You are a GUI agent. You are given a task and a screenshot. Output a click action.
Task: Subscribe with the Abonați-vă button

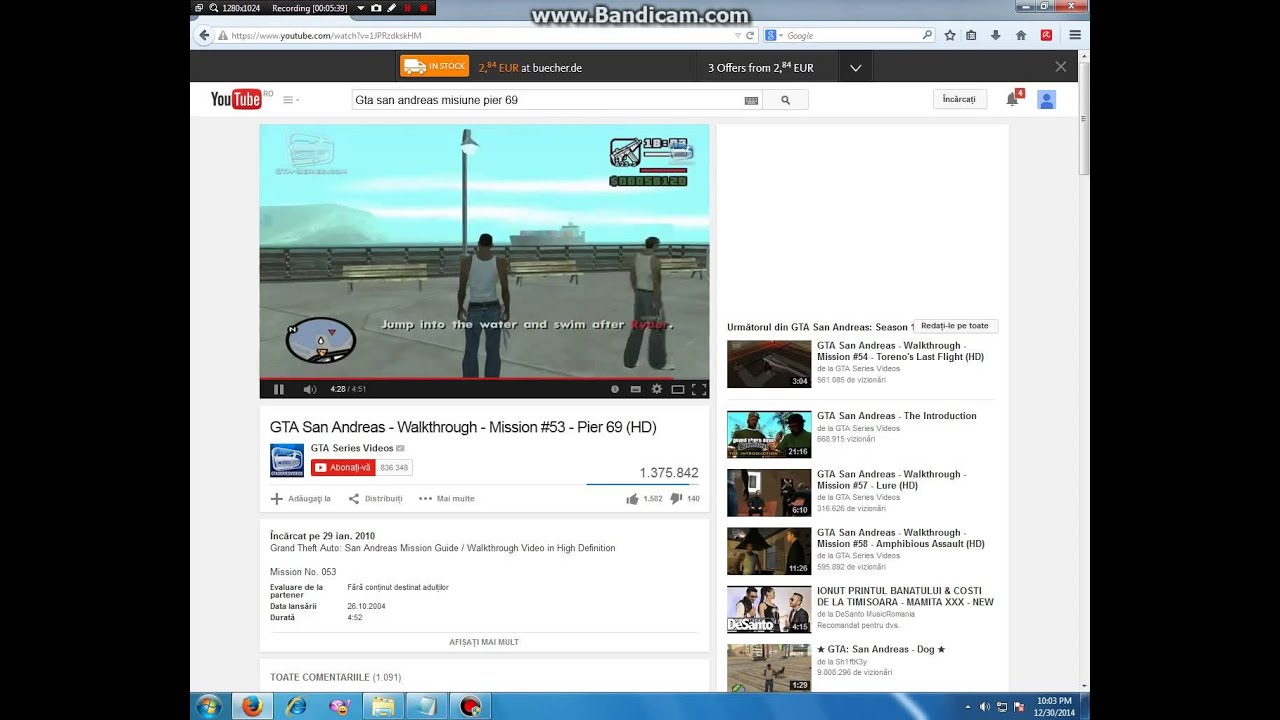(x=343, y=467)
